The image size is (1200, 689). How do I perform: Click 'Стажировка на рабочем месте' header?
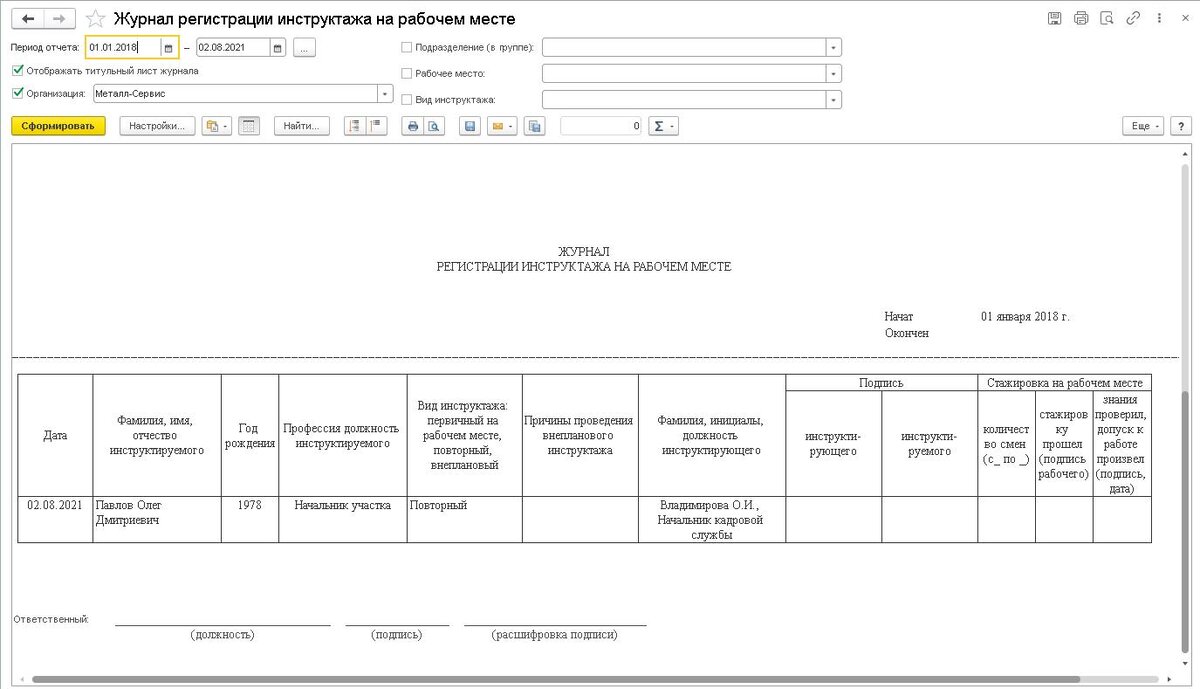click(1064, 382)
